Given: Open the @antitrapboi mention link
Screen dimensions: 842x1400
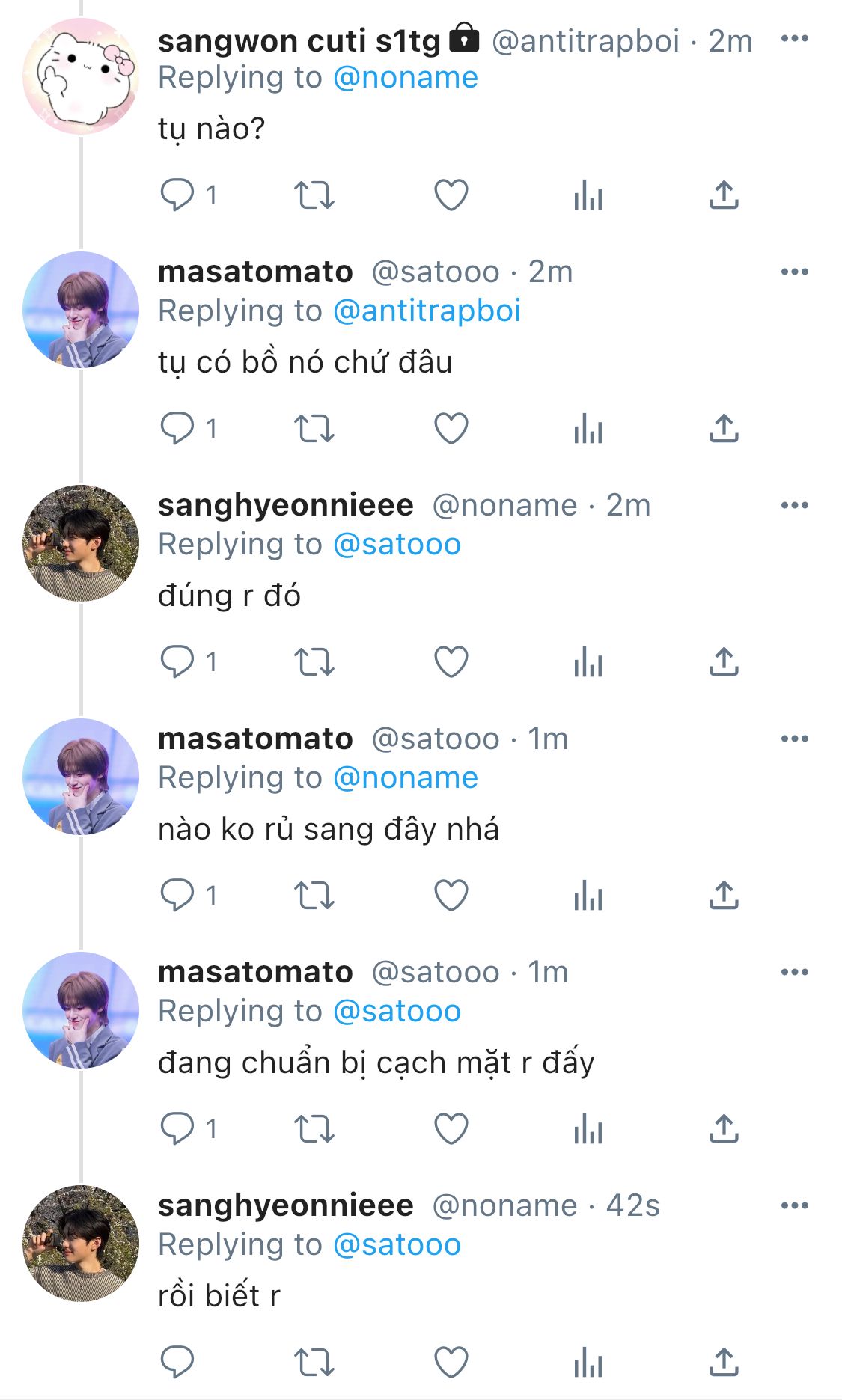Looking at the screenshot, I should (427, 311).
